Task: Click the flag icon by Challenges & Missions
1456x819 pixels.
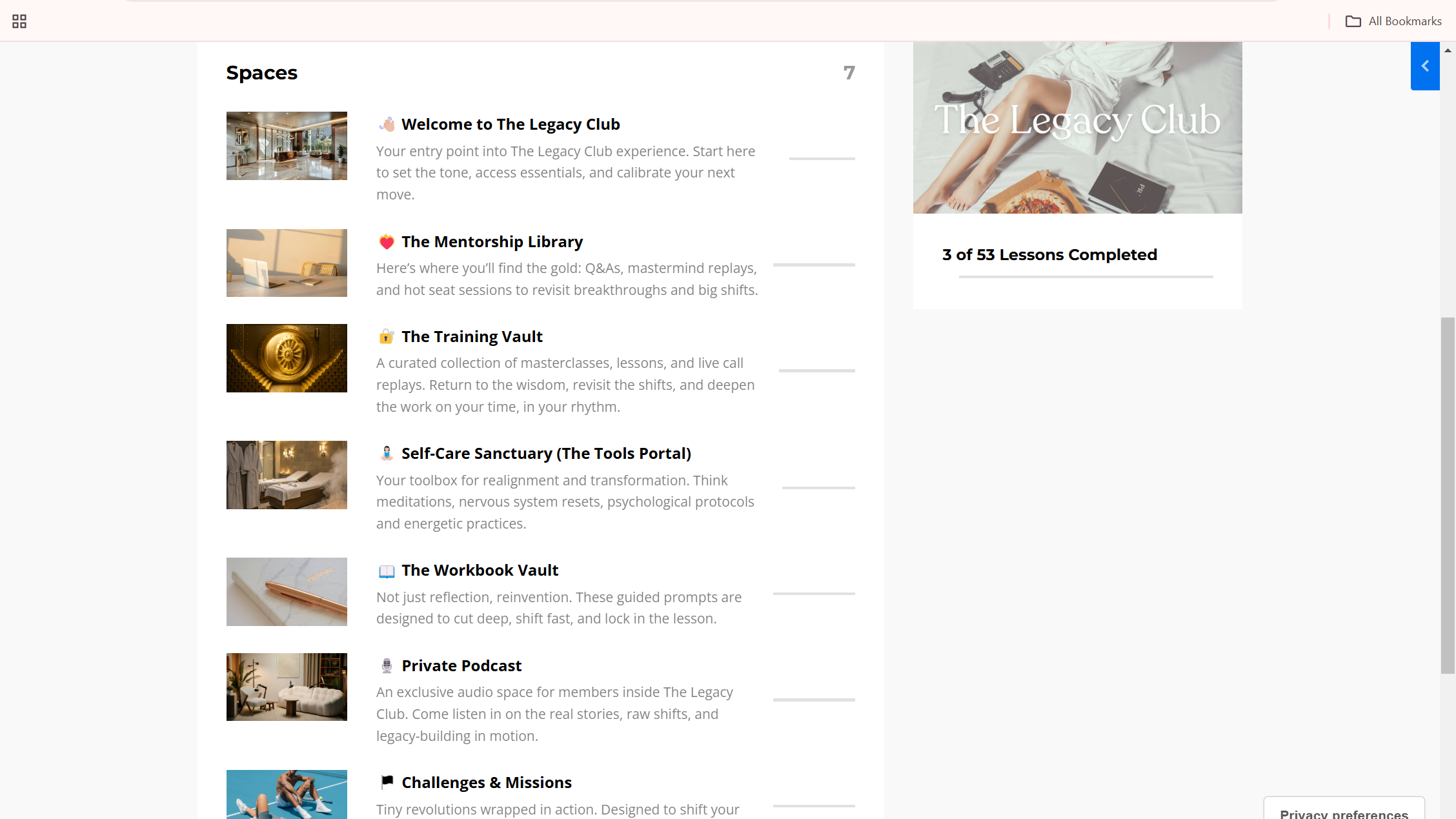Action: coord(387,782)
